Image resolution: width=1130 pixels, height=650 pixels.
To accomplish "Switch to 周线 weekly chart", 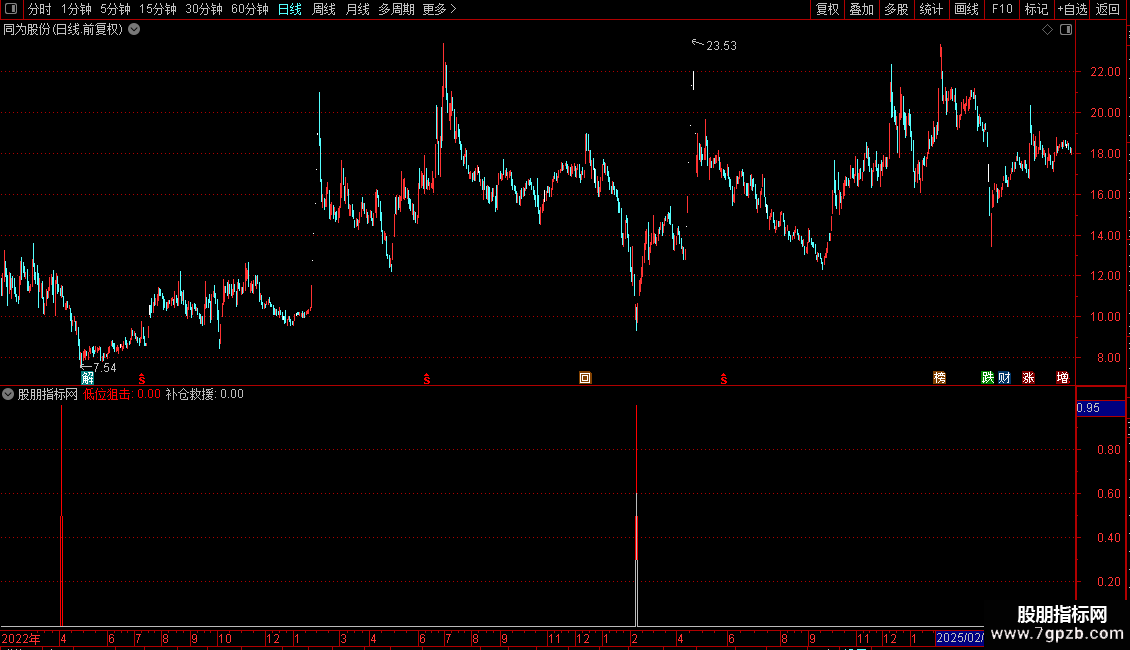I will [324, 9].
